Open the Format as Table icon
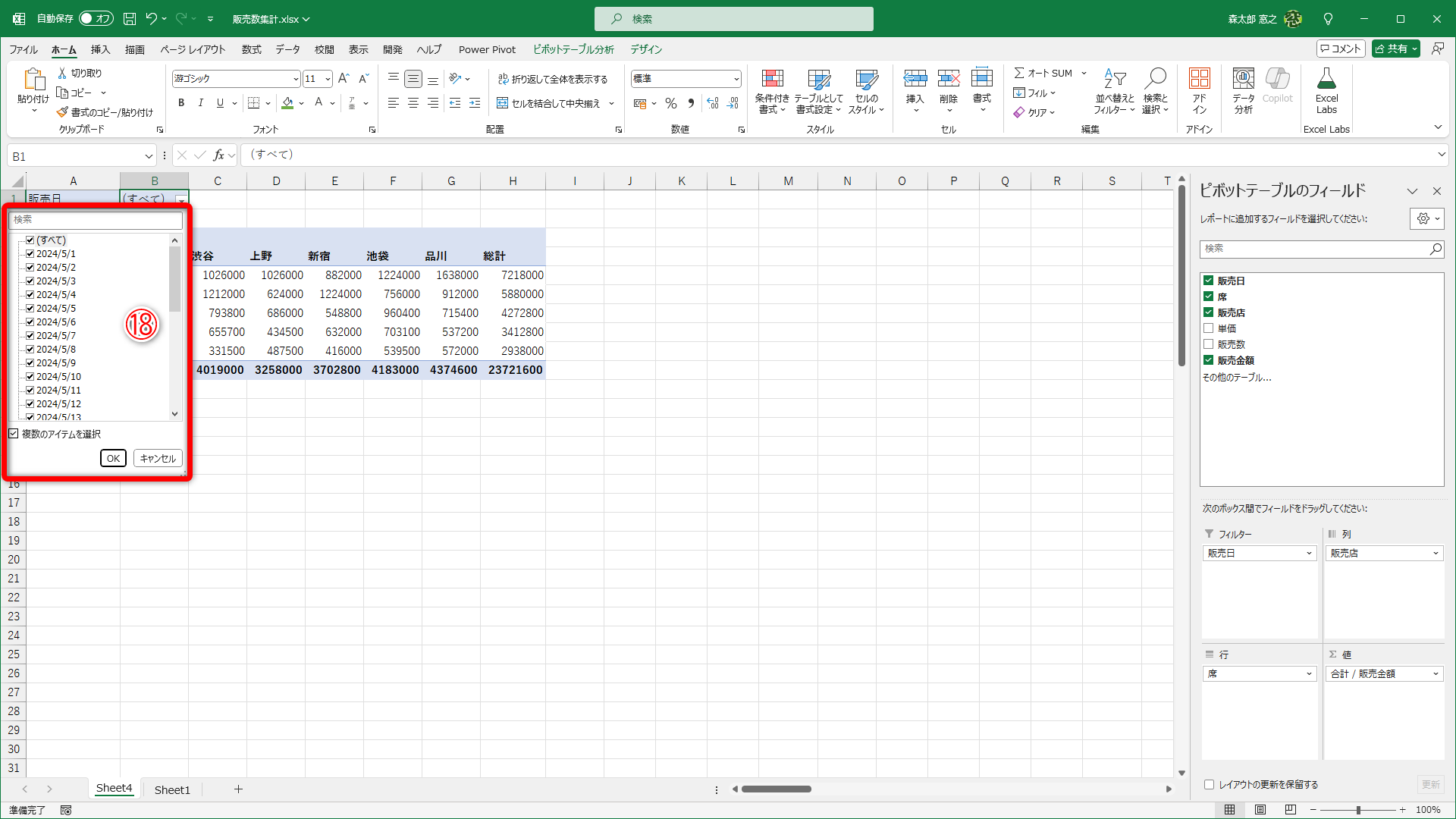This screenshot has height=819, width=1456. (x=818, y=80)
